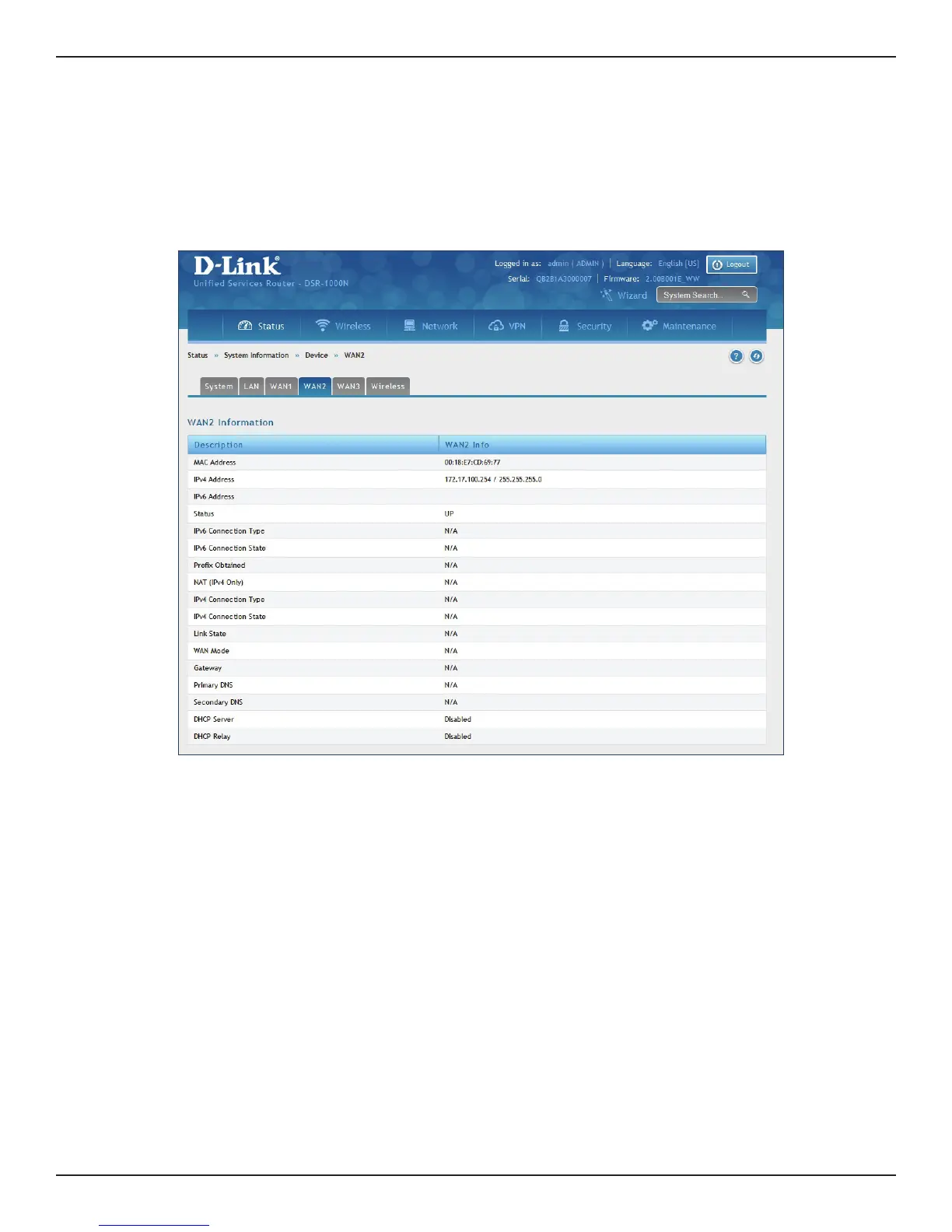Click the magnifier icon in System Search
Screen dimensions: 952x1232
[x=745, y=295]
